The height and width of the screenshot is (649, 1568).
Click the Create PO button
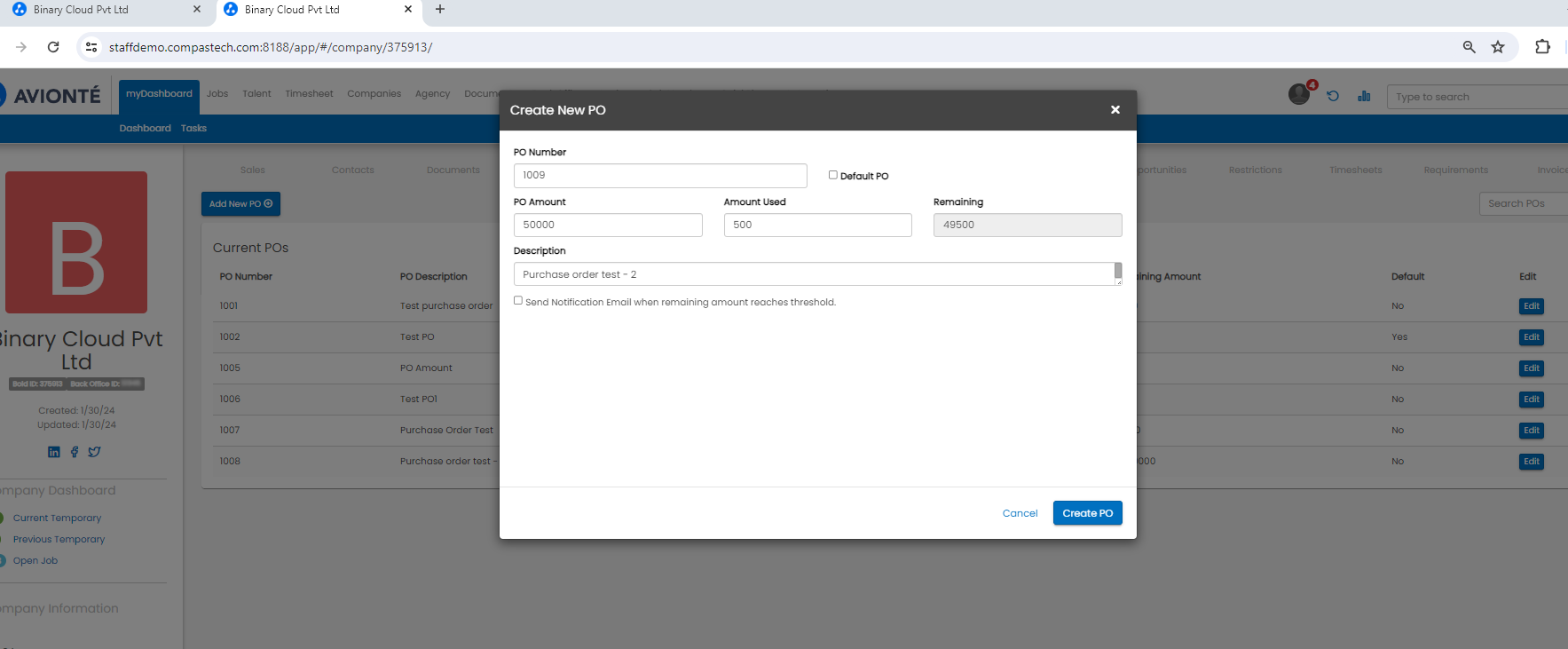coord(1087,513)
